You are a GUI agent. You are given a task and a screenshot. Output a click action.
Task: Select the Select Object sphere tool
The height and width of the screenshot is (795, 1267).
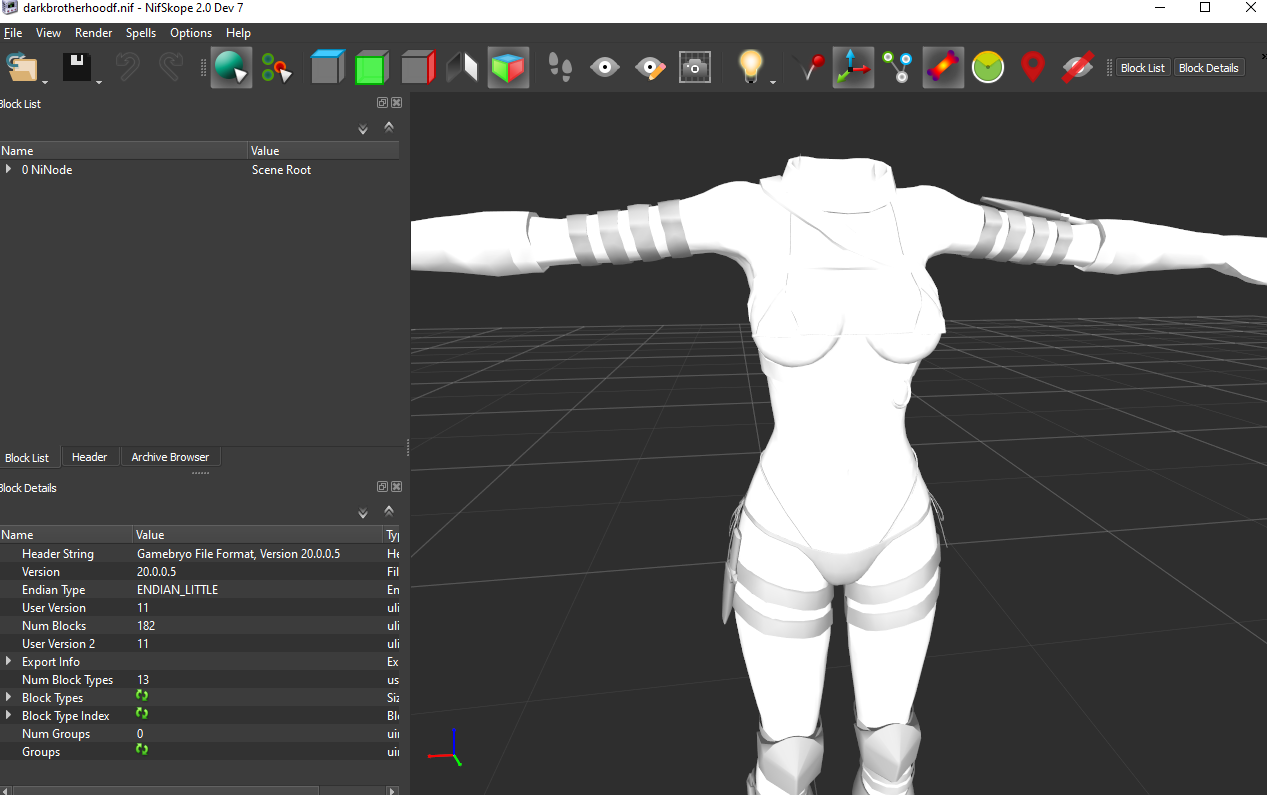pos(231,68)
